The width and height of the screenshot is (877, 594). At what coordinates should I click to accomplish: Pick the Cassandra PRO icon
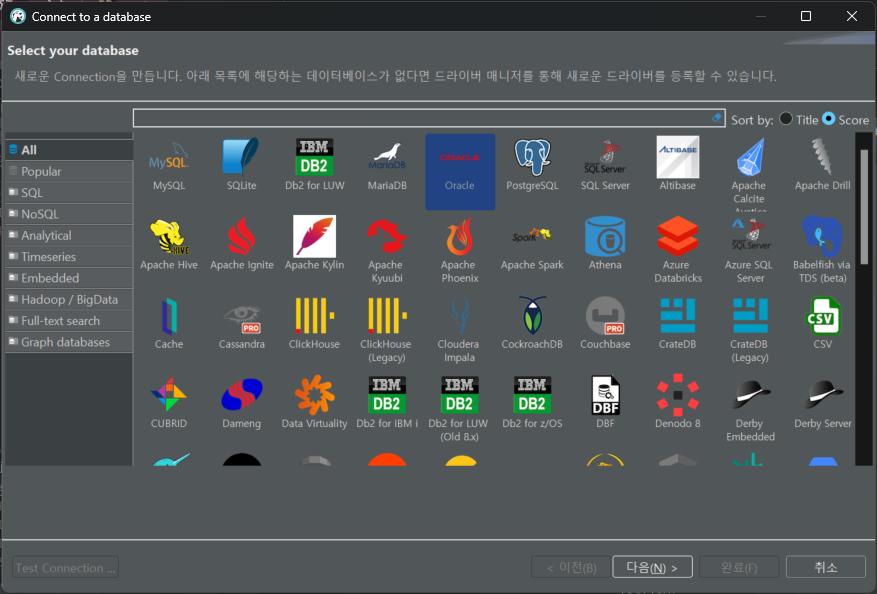[242, 324]
